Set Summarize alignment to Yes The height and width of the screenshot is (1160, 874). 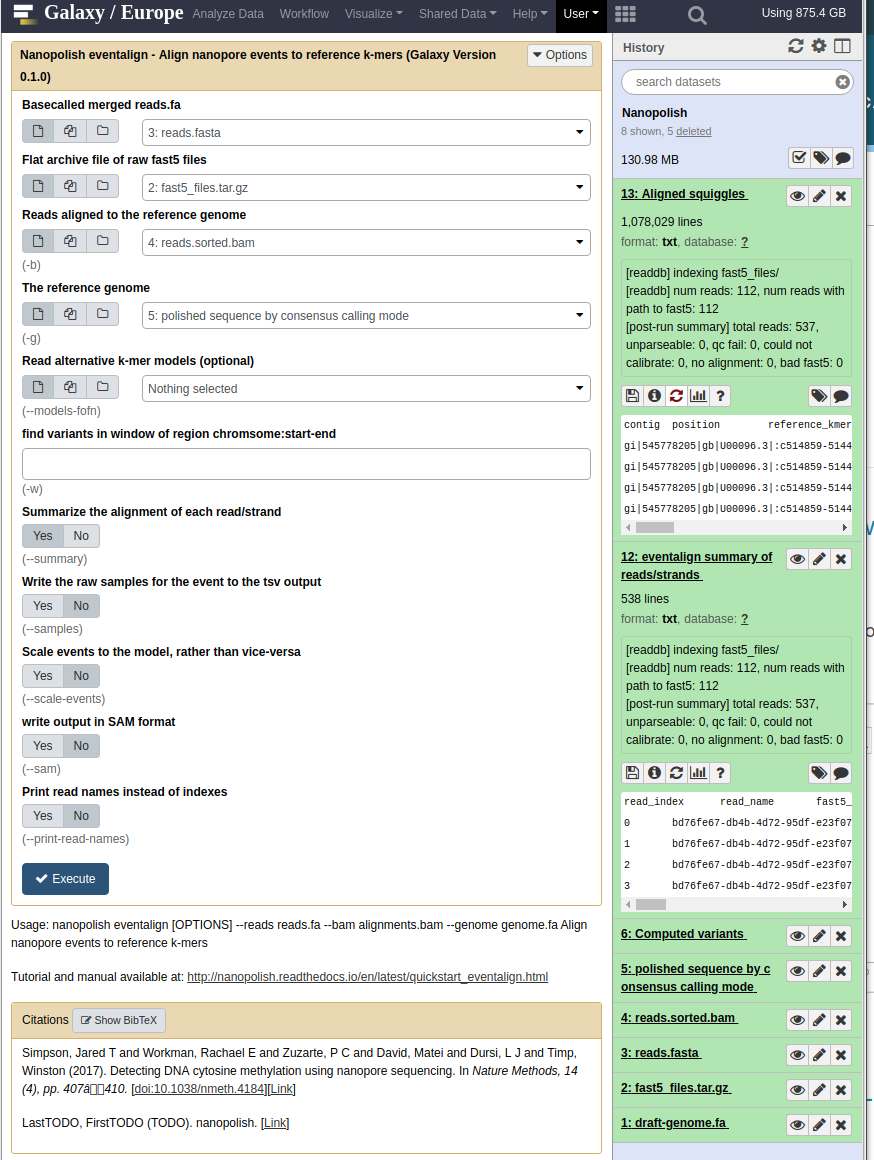(43, 536)
